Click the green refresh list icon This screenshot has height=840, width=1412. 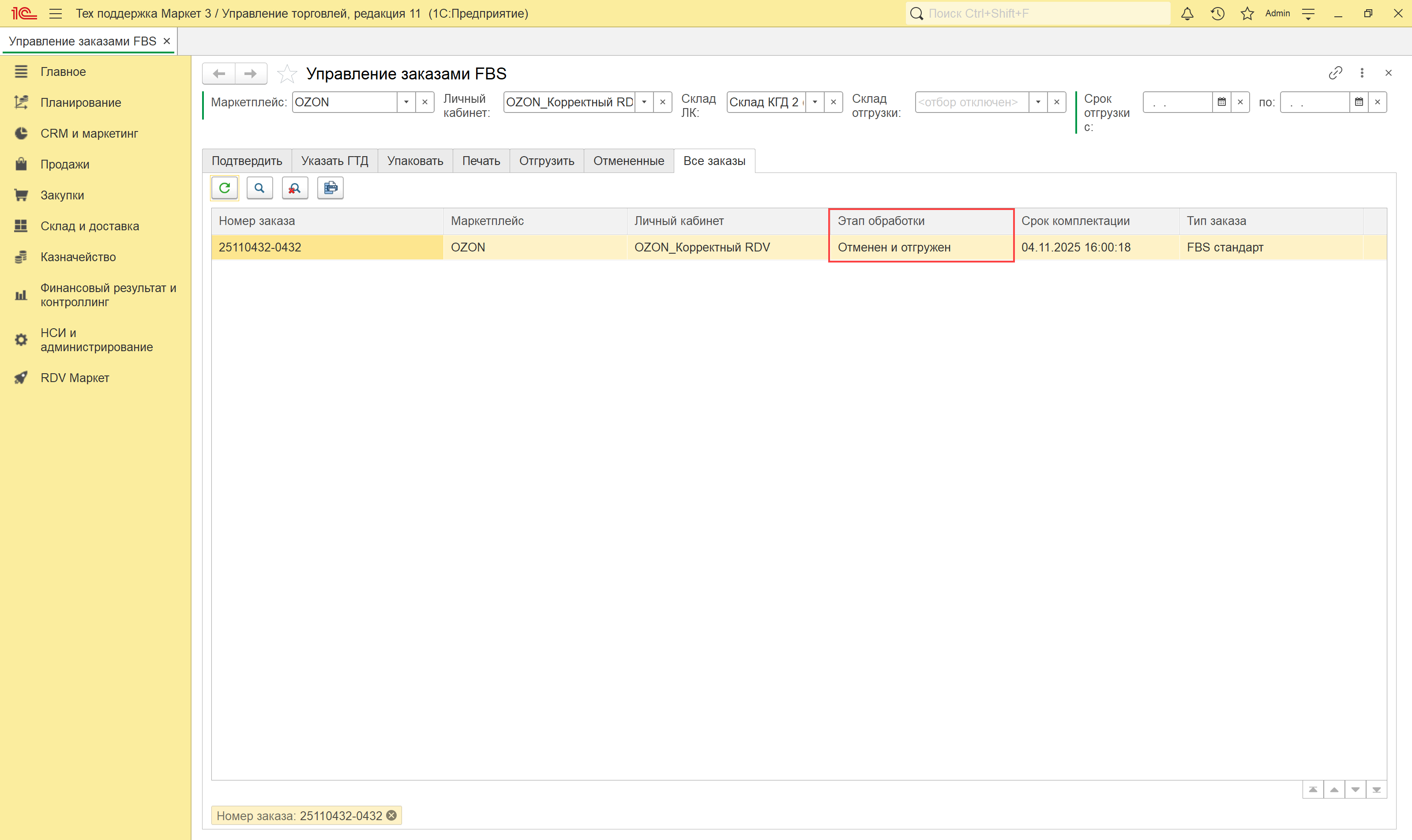pos(224,188)
